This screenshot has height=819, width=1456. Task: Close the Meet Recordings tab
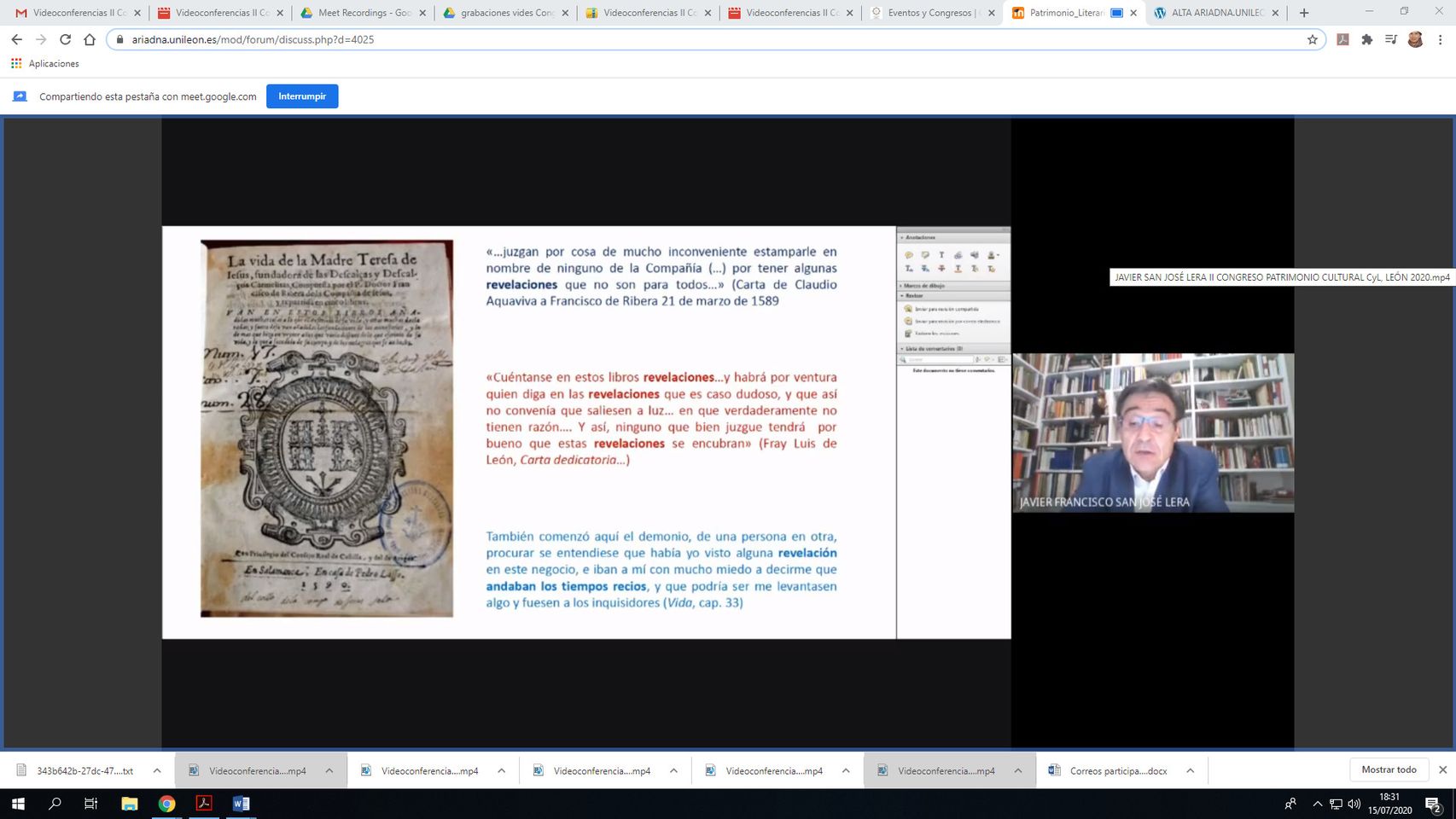[x=422, y=13]
